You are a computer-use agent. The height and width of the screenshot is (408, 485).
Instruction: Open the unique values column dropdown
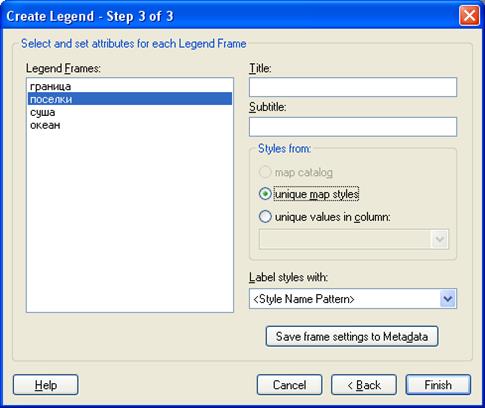tap(439, 239)
